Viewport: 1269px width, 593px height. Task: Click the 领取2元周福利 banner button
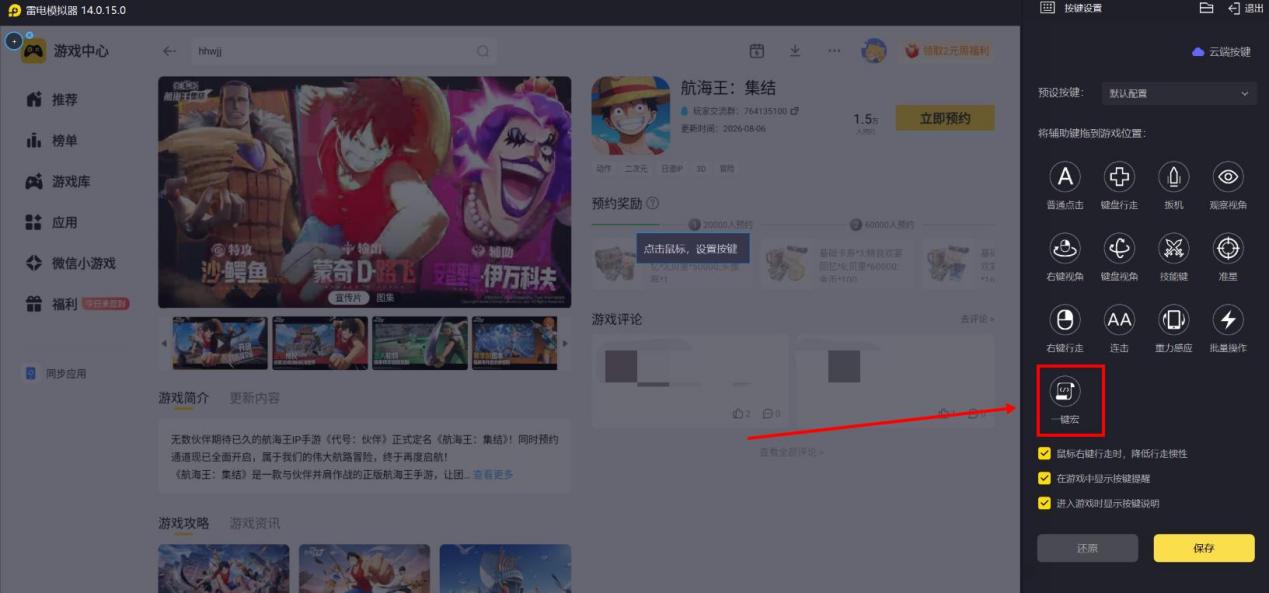point(947,50)
